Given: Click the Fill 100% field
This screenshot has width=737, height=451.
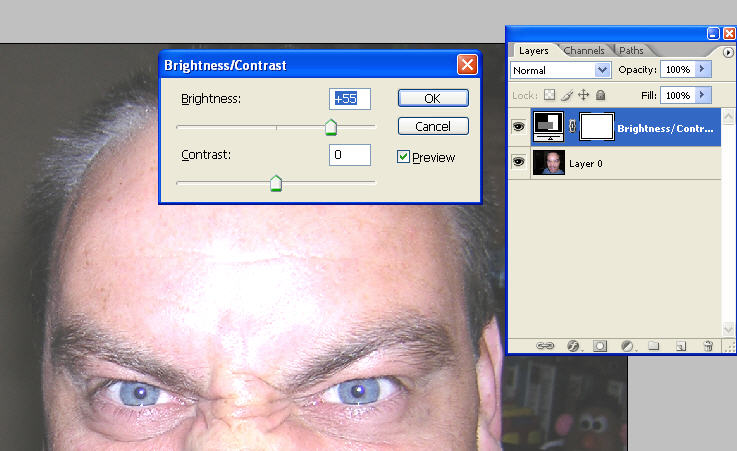Looking at the screenshot, I should pyautogui.click(x=678, y=95).
